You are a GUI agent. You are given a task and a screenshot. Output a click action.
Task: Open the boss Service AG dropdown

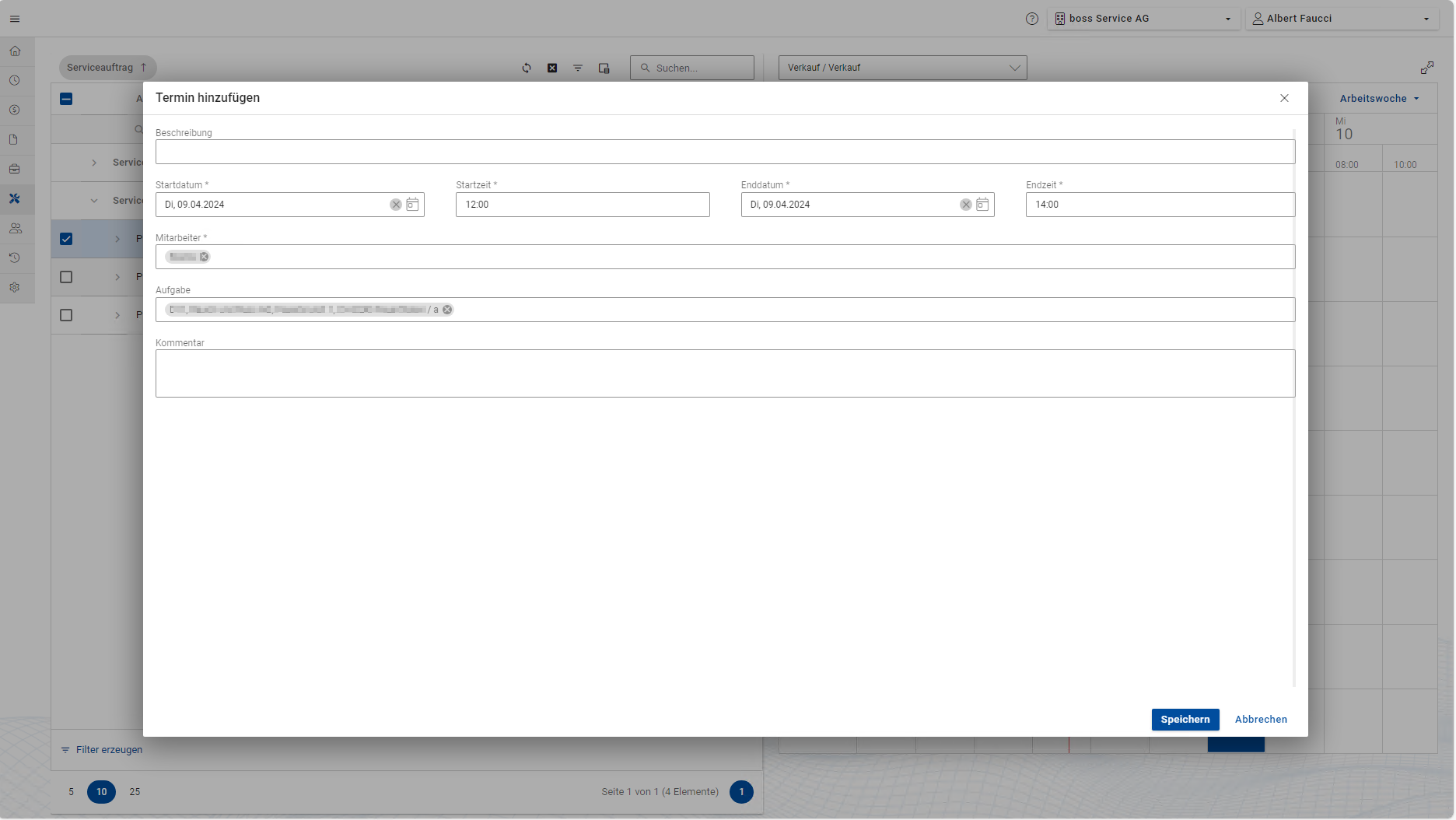[1143, 19]
